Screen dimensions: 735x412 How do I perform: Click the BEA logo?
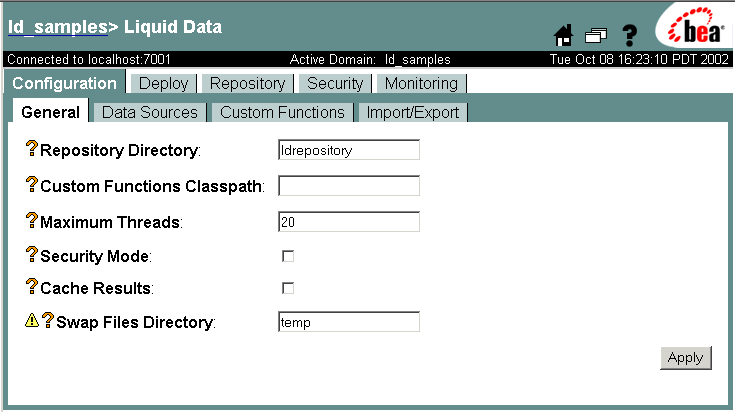coord(696,26)
